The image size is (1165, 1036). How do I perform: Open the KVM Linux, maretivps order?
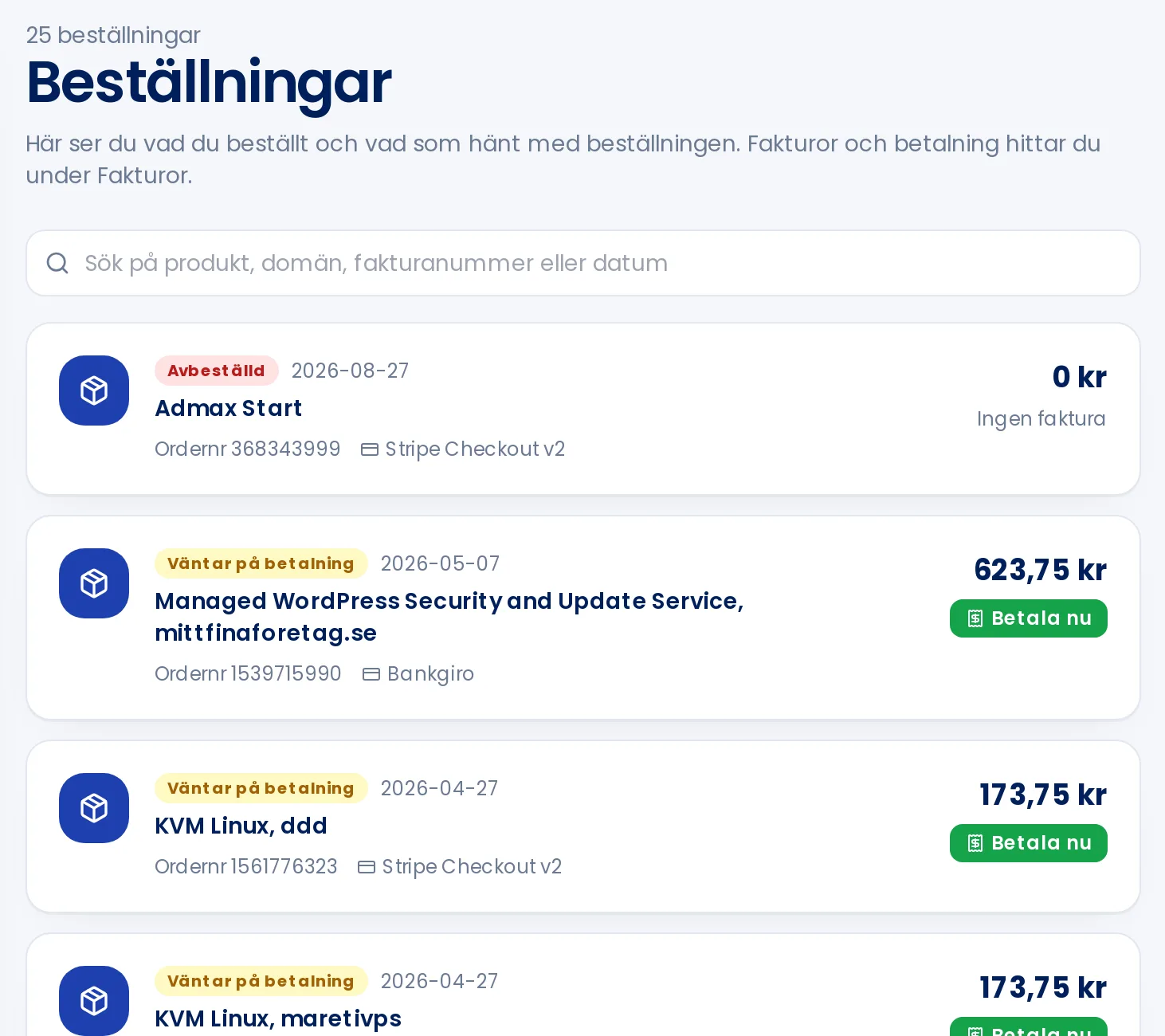tap(278, 1018)
